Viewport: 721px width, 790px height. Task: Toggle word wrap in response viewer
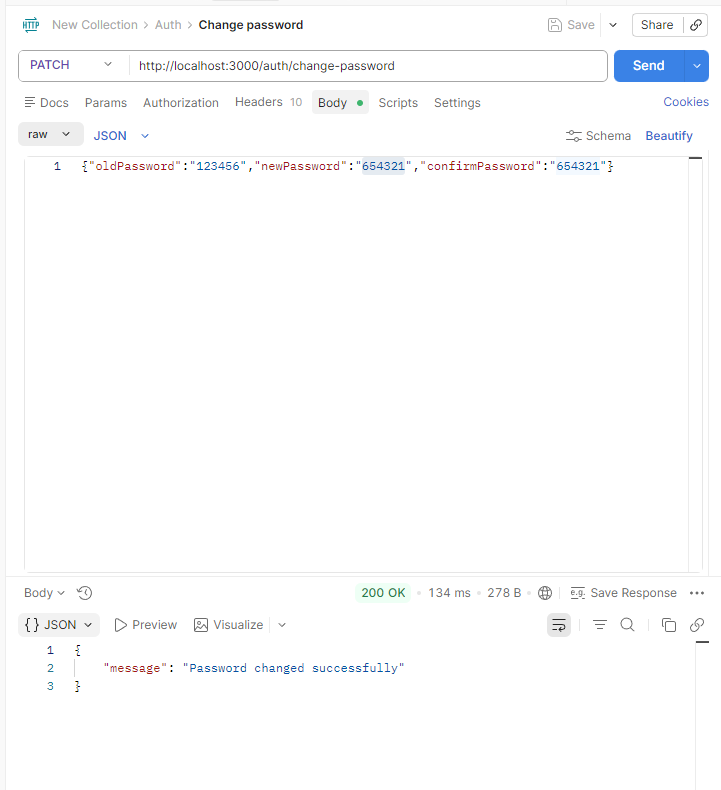559,625
